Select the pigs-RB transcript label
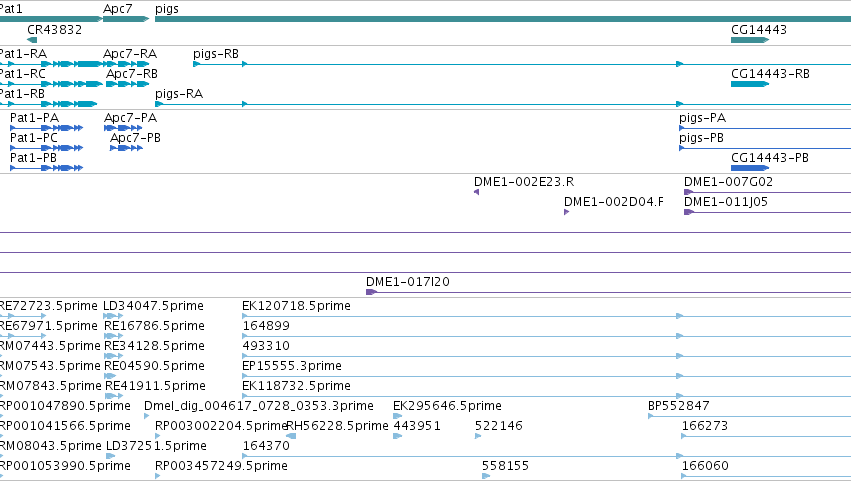 [x=216, y=54]
